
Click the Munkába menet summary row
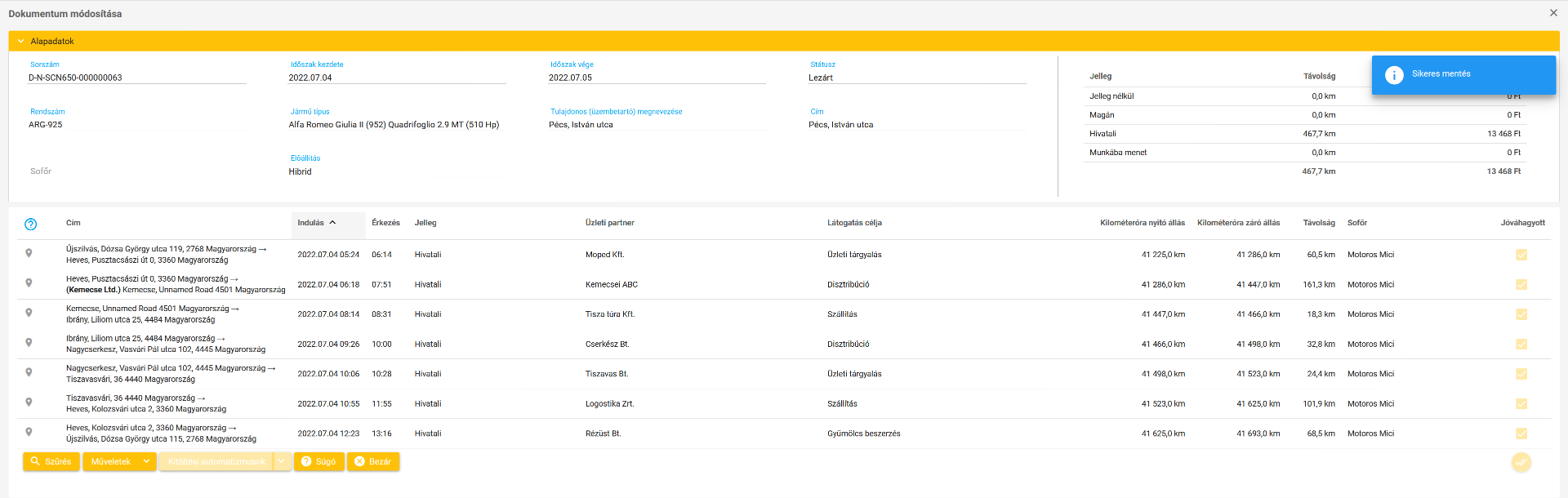coord(1305,153)
